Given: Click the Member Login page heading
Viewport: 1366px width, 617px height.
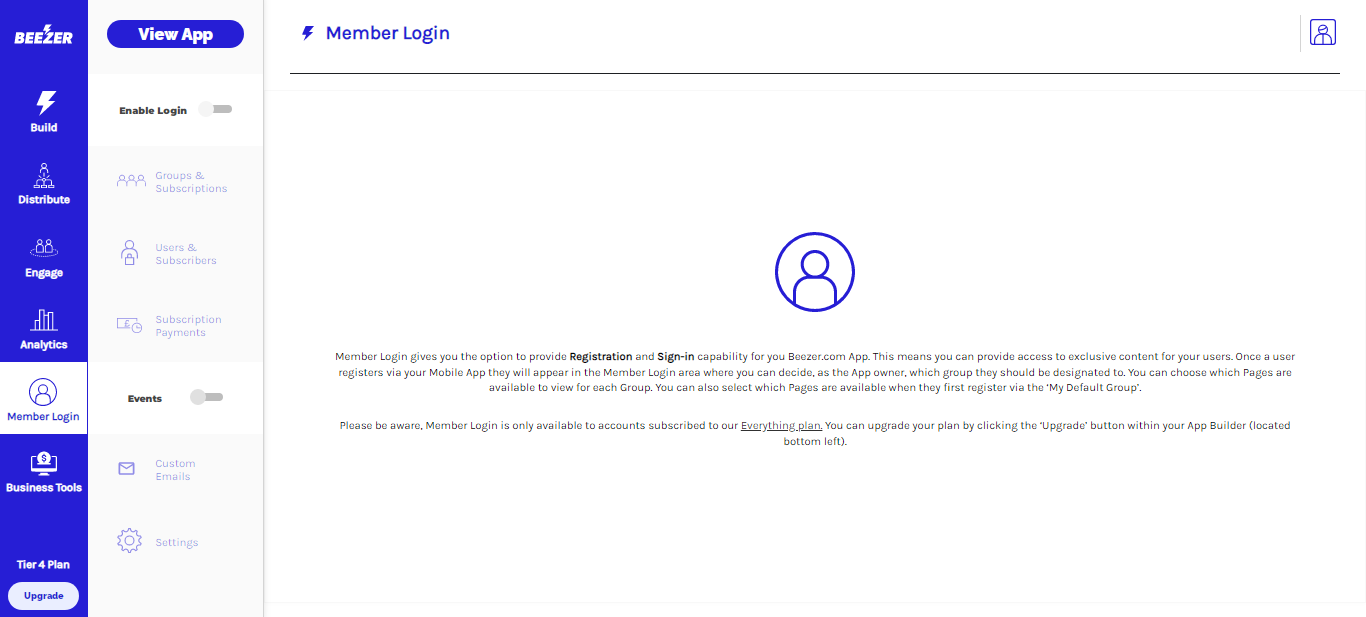Looking at the screenshot, I should coord(387,33).
